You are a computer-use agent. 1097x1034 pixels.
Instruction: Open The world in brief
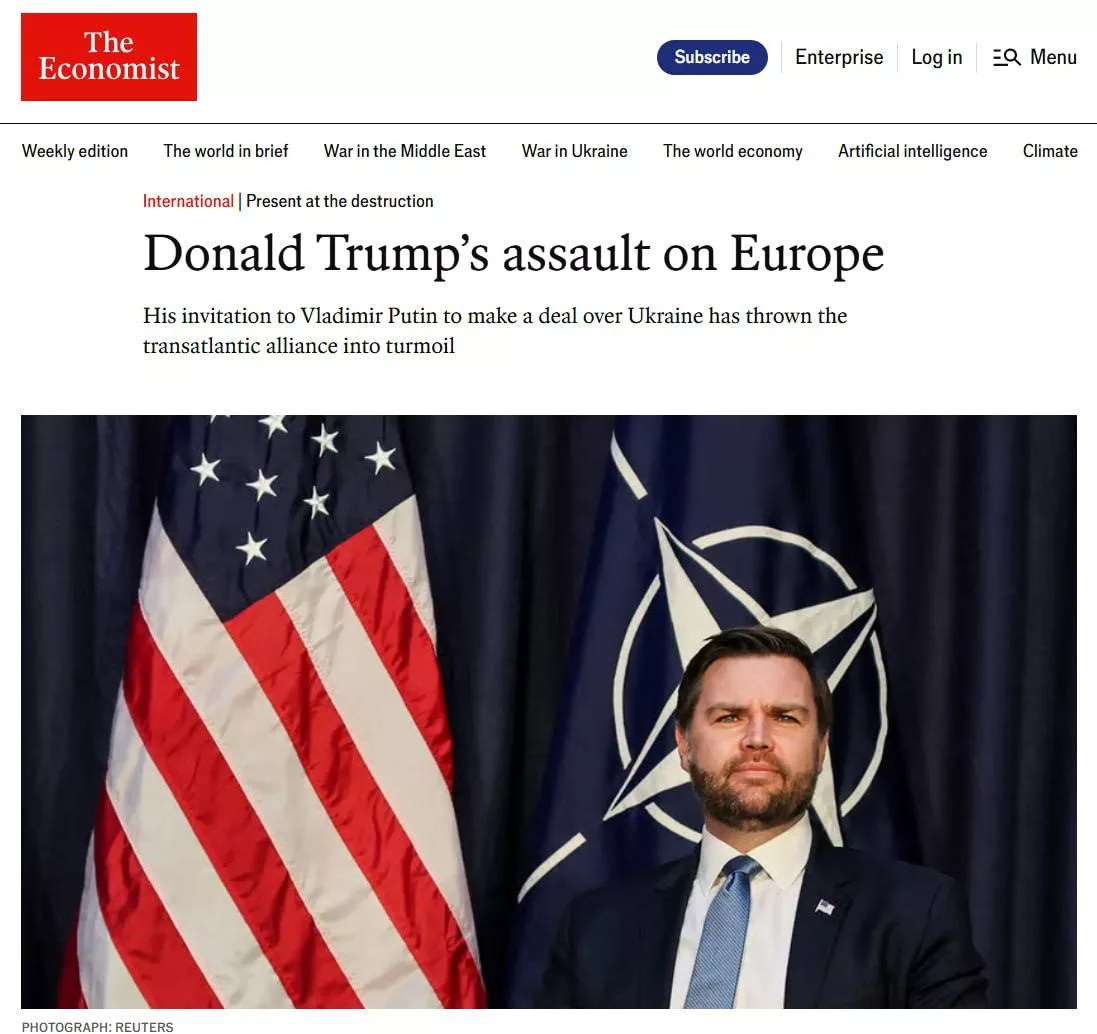click(225, 151)
